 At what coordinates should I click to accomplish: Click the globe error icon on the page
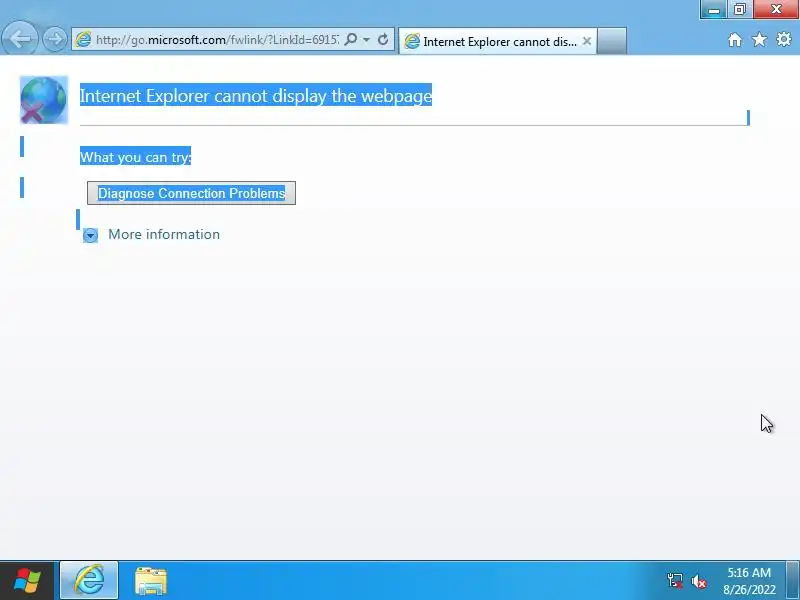43,100
